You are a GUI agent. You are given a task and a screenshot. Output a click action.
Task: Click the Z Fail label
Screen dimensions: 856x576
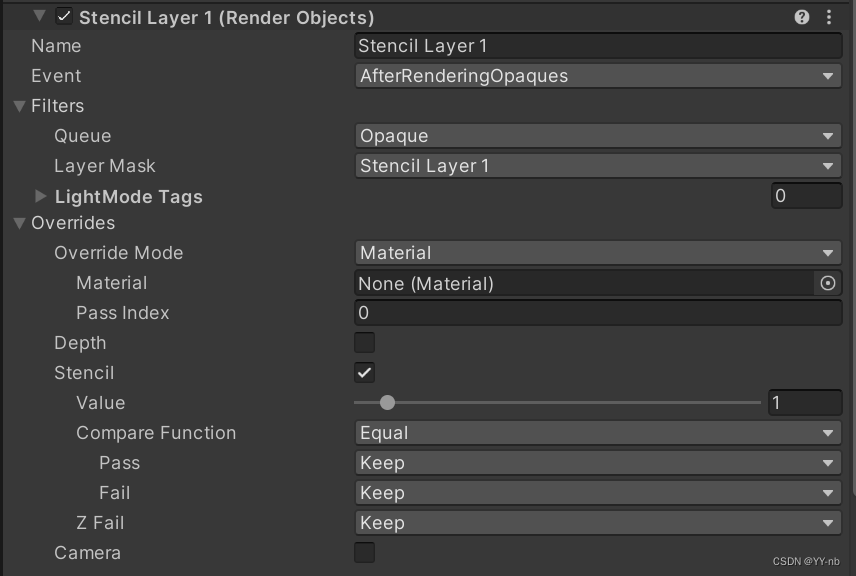pyautogui.click(x=100, y=523)
